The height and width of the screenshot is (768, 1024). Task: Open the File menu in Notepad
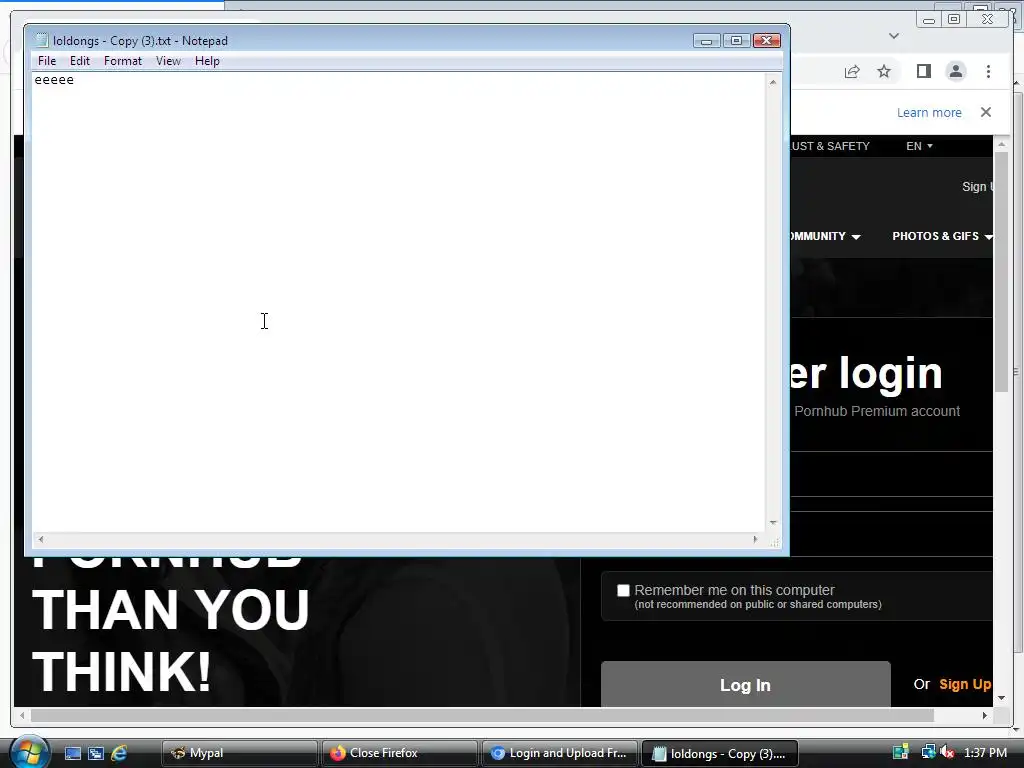click(x=46, y=61)
